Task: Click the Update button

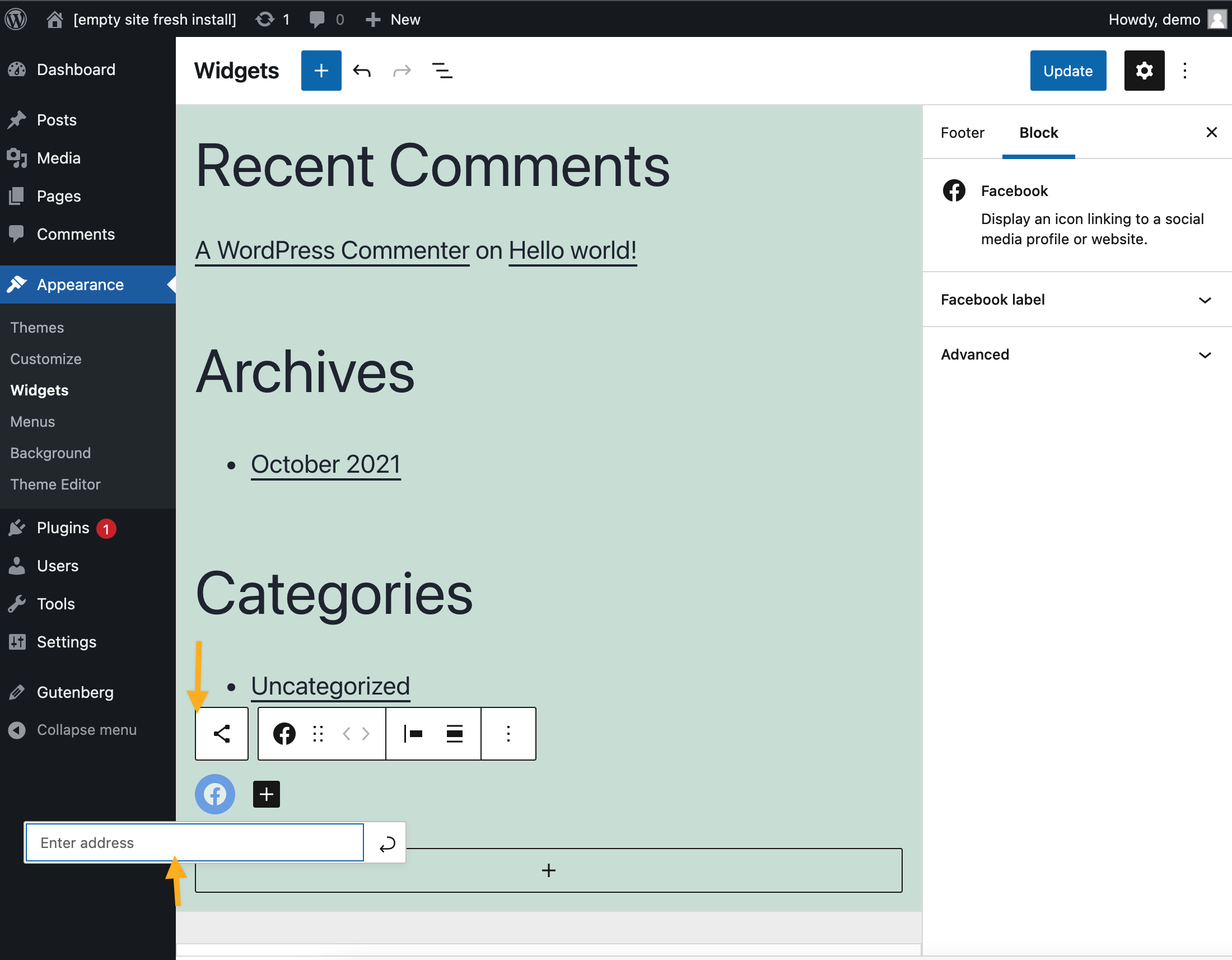Action: [1068, 71]
